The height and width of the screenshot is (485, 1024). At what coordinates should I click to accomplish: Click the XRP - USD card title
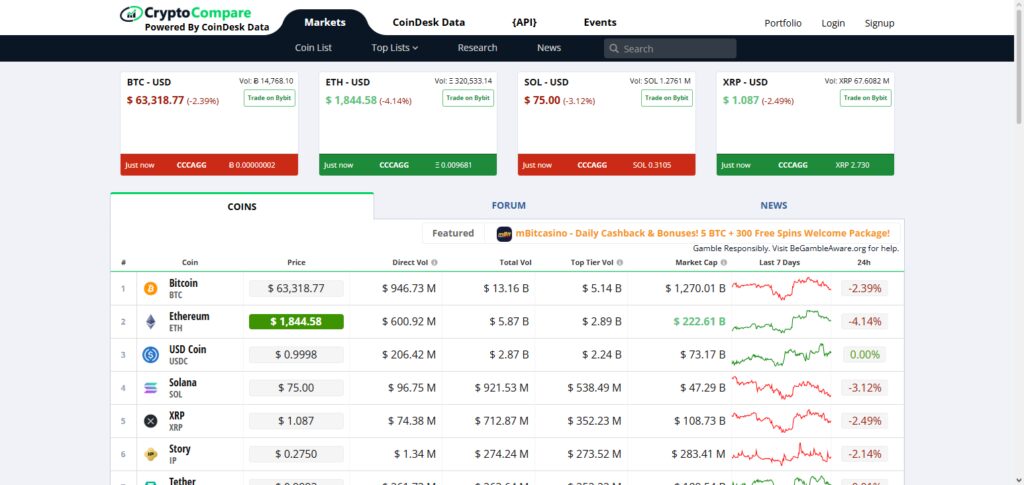click(745, 82)
